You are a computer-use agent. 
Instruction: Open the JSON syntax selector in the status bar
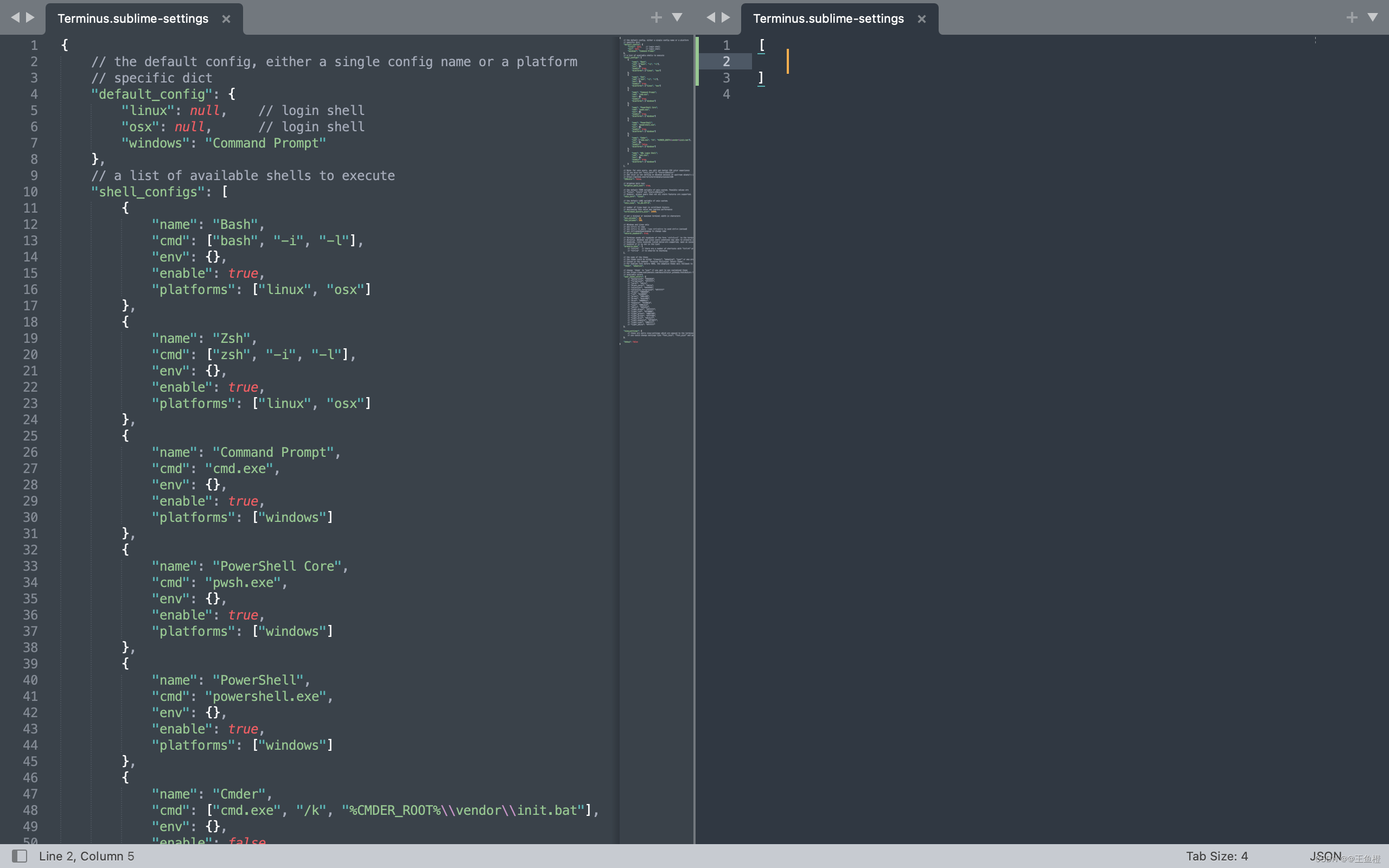coord(1326,856)
